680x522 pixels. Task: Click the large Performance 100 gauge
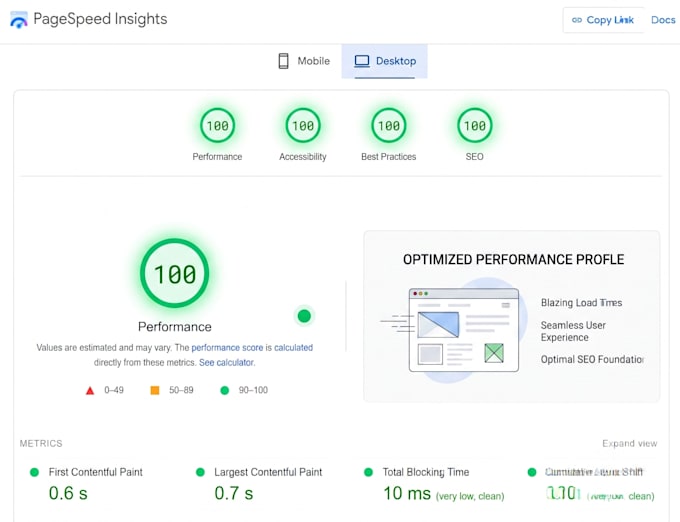tap(175, 273)
